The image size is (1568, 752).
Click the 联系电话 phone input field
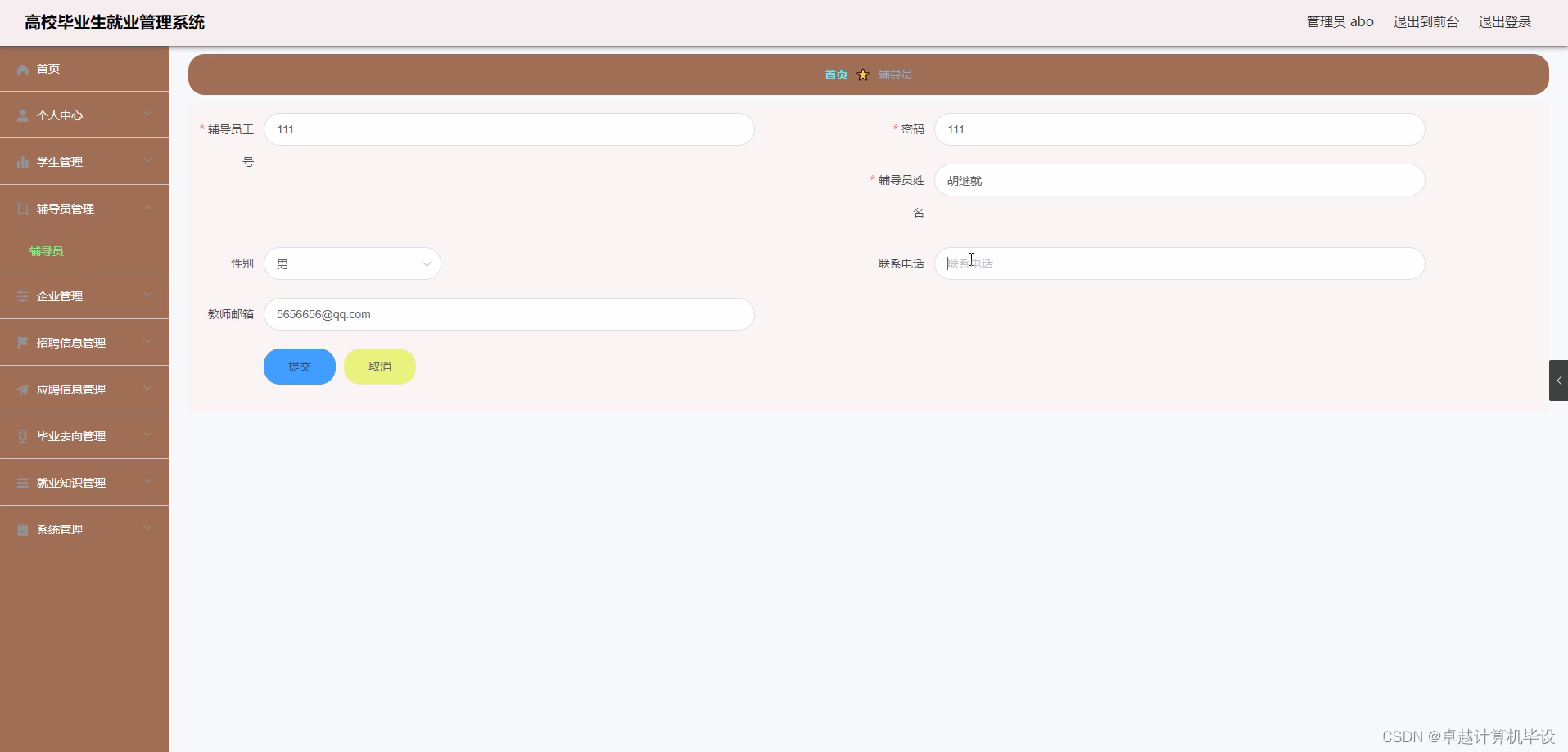pos(1179,263)
